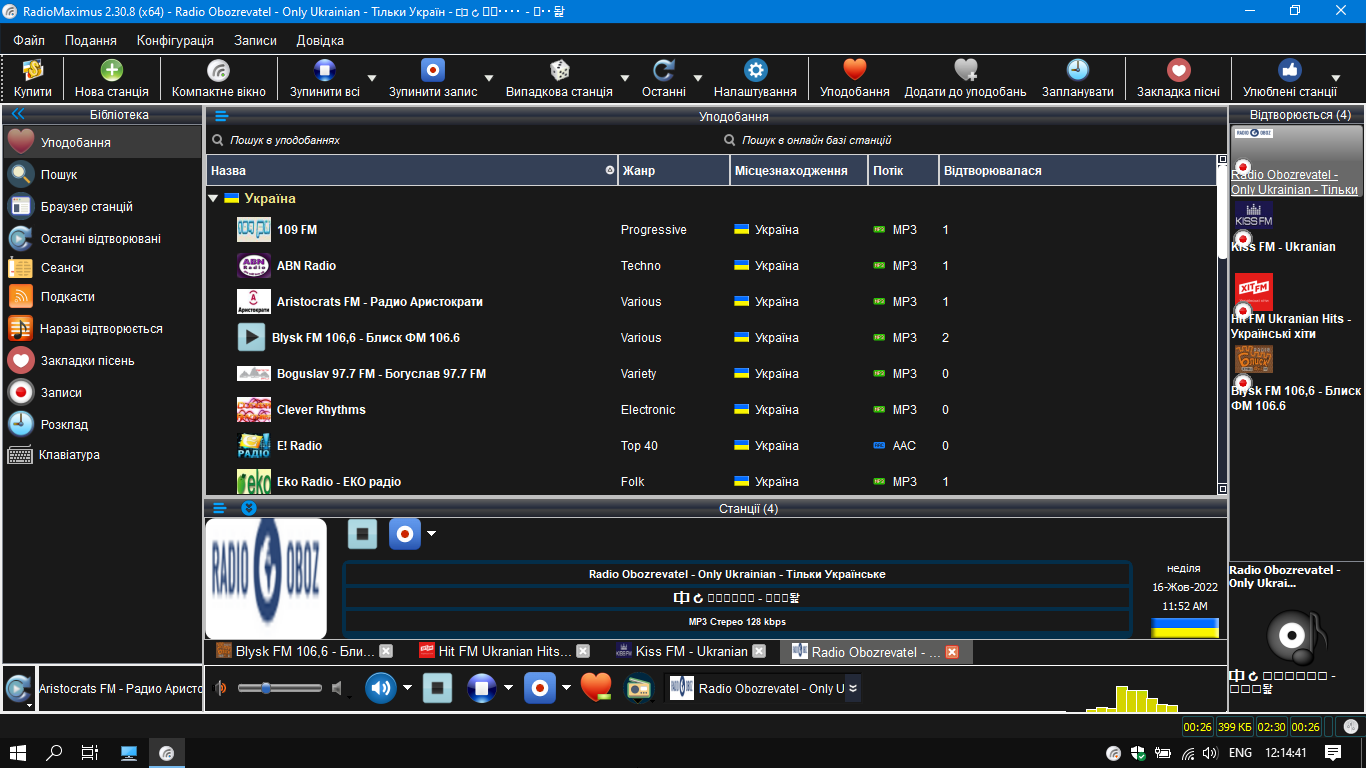Open the Зупинити запис dropdown arrow
Screen dimensions: 1366x768
[489, 78]
